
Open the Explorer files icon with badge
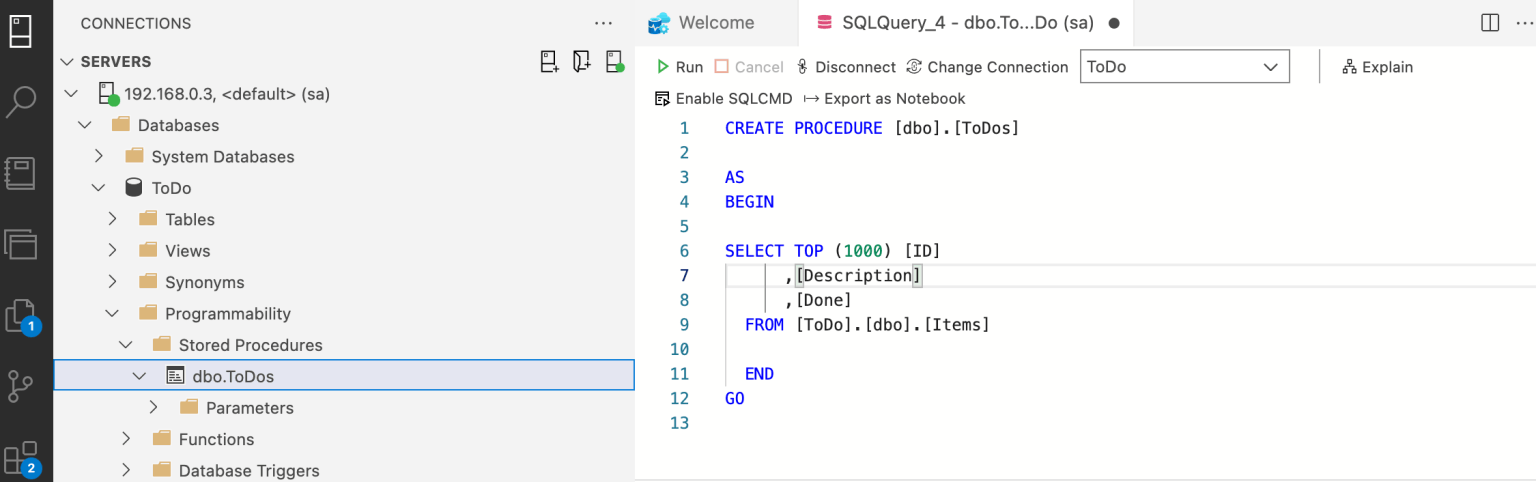pos(21,316)
